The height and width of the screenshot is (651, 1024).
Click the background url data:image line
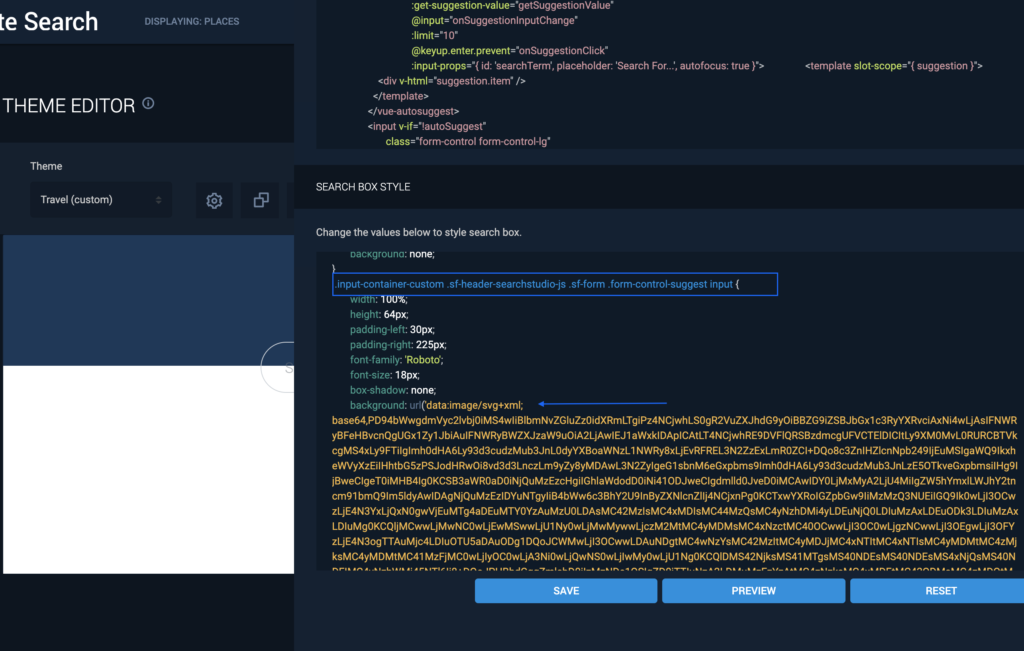[436, 405]
